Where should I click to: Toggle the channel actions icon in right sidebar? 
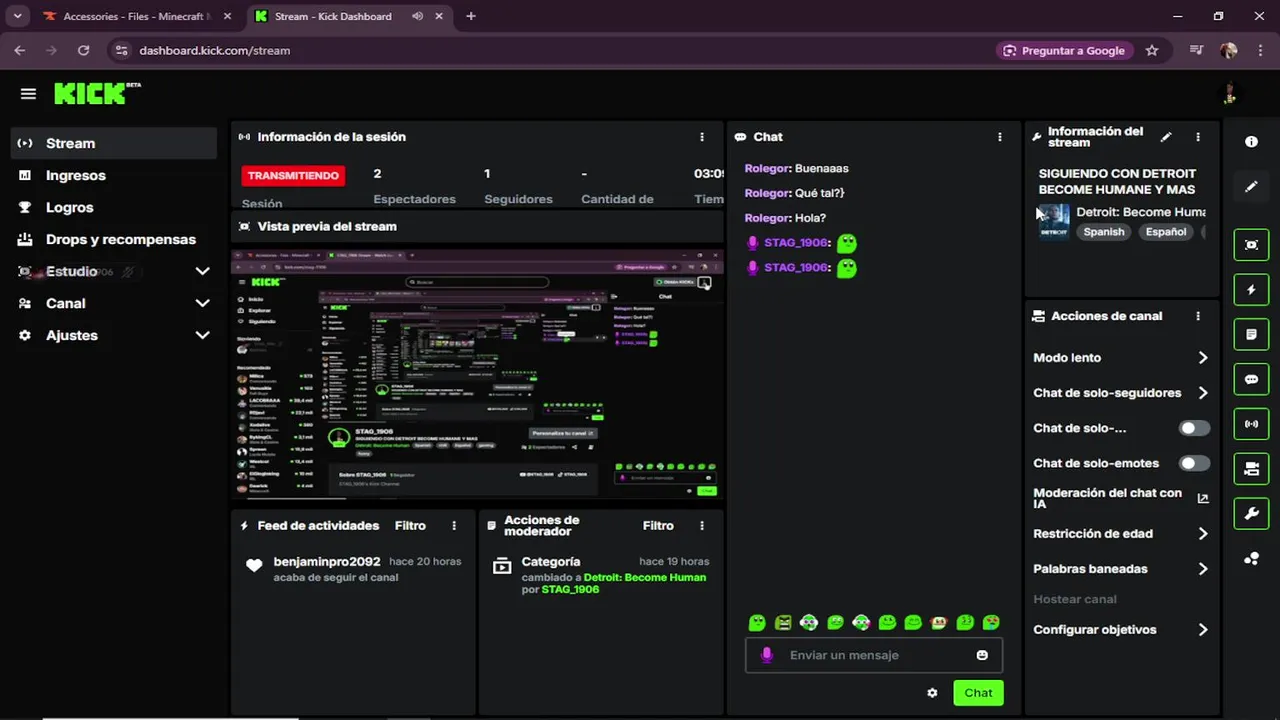(x=1251, y=469)
